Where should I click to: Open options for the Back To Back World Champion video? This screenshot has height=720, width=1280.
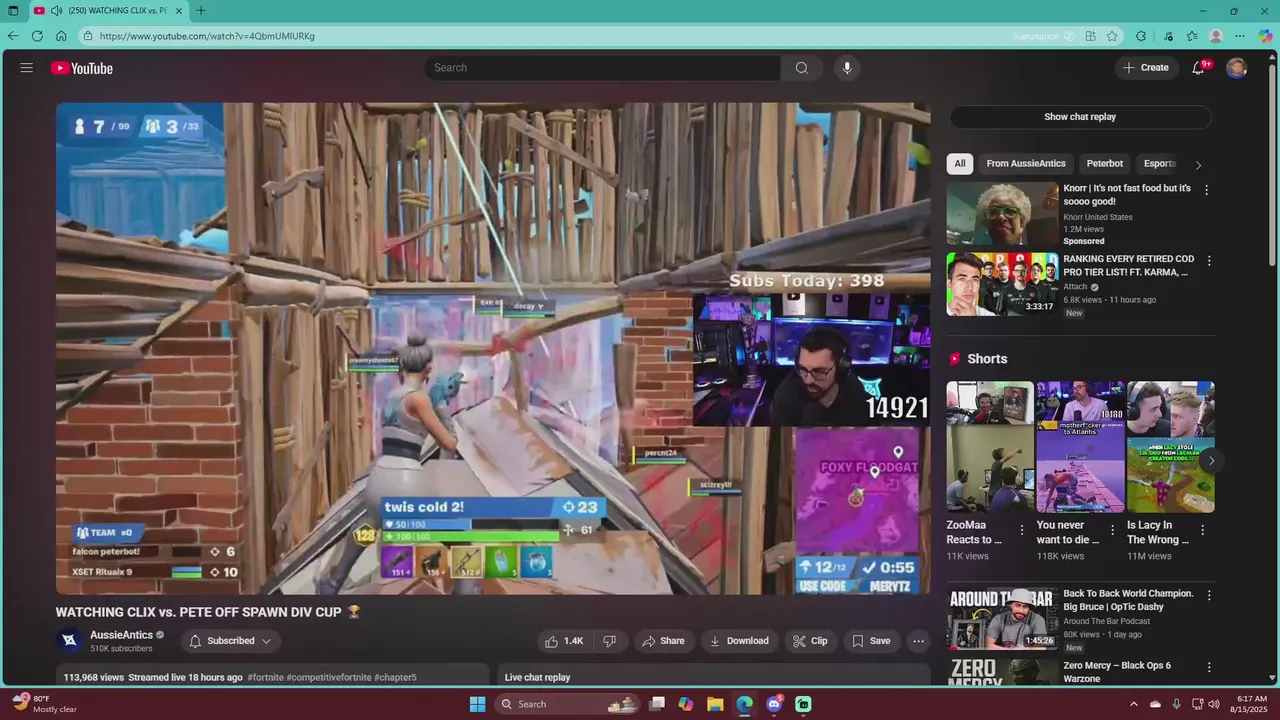pos(1209,595)
